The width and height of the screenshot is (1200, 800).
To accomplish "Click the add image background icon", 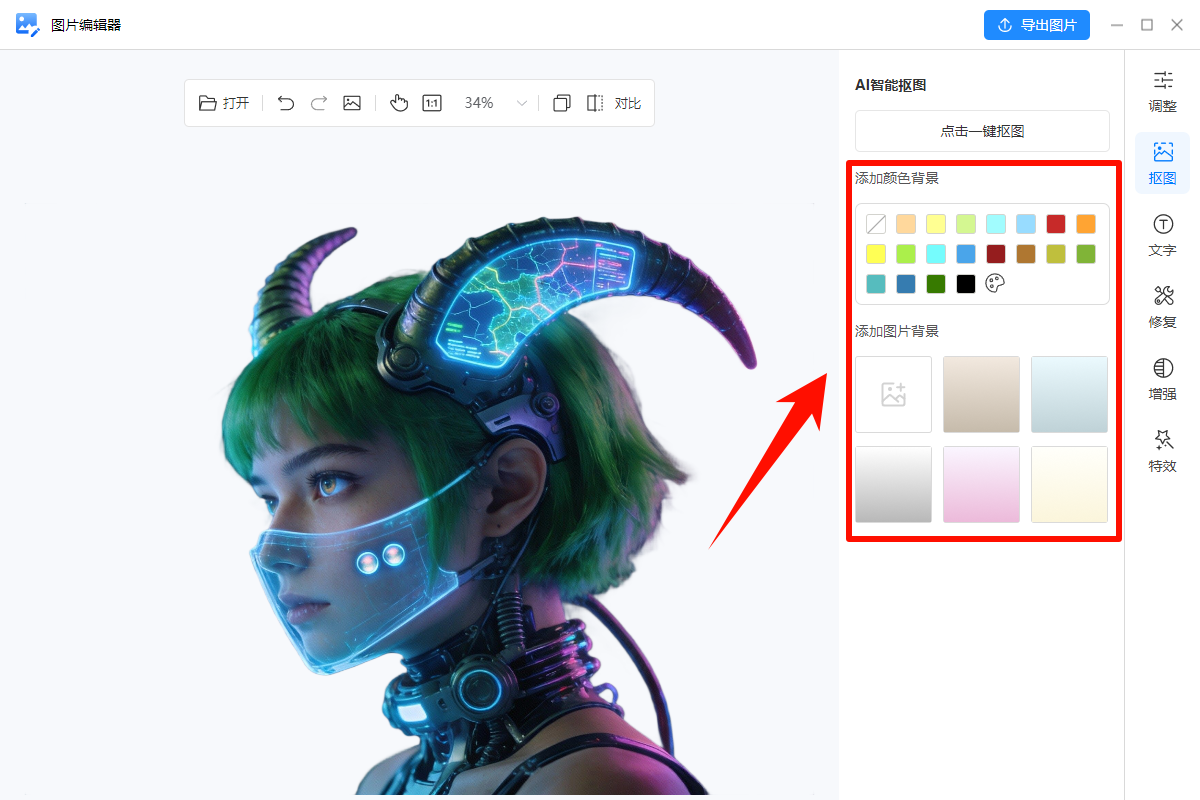I will 893,394.
